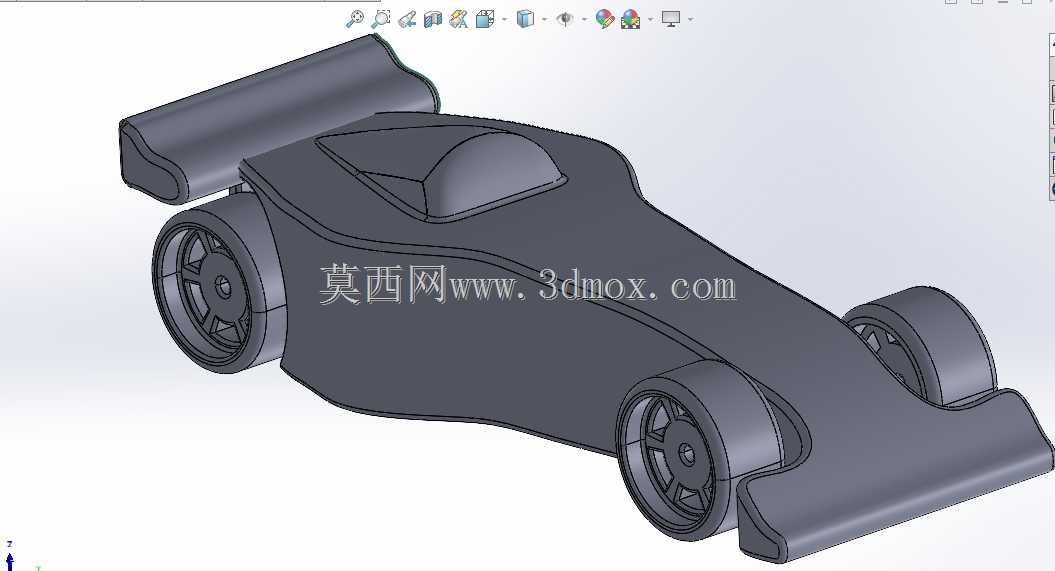The width and height of the screenshot is (1055, 571).
Task: Open the Edit Appearance tool
Action: [x=605, y=19]
